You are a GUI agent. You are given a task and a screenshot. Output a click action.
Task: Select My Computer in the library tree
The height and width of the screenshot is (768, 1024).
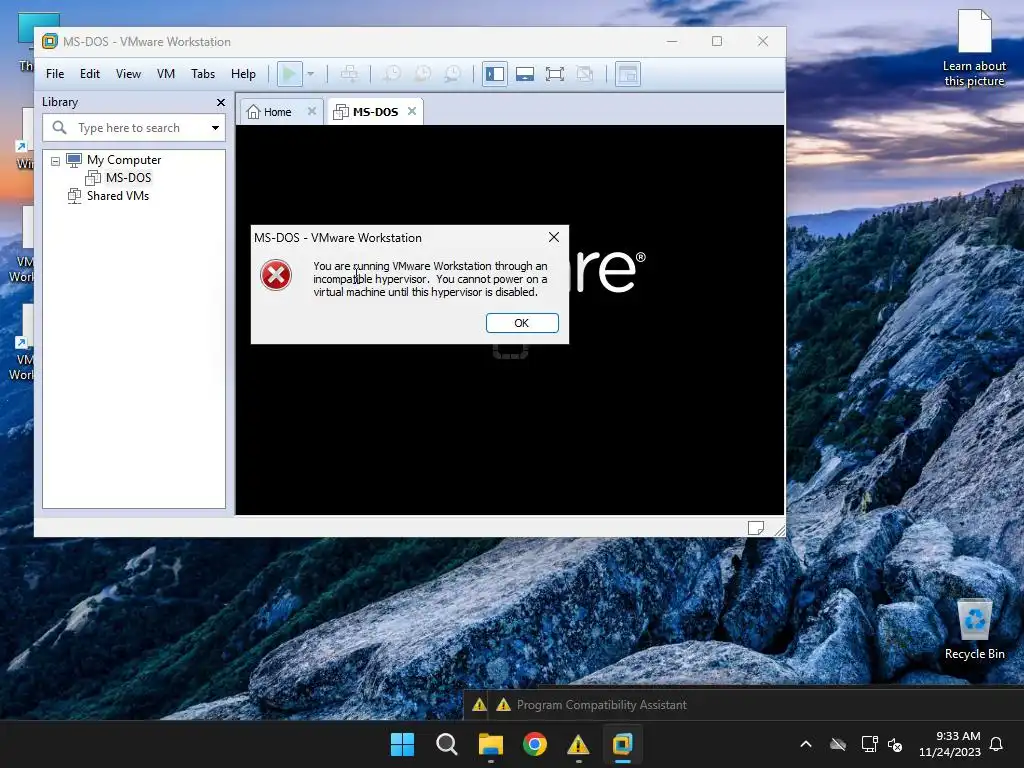pyautogui.click(x=124, y=160)
